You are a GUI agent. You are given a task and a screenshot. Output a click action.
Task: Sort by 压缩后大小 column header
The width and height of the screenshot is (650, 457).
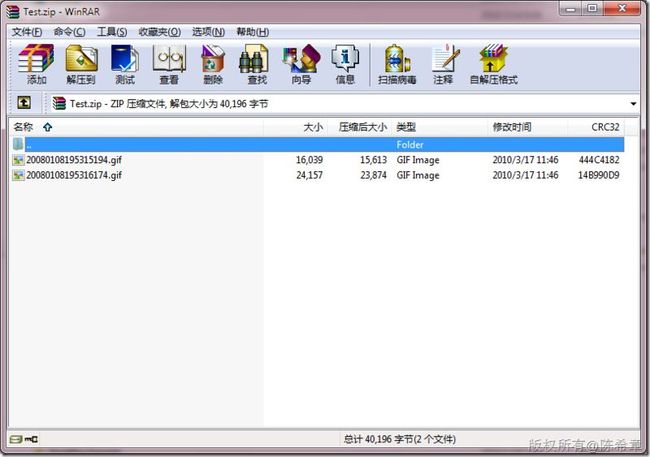click(x=360, y=127)
